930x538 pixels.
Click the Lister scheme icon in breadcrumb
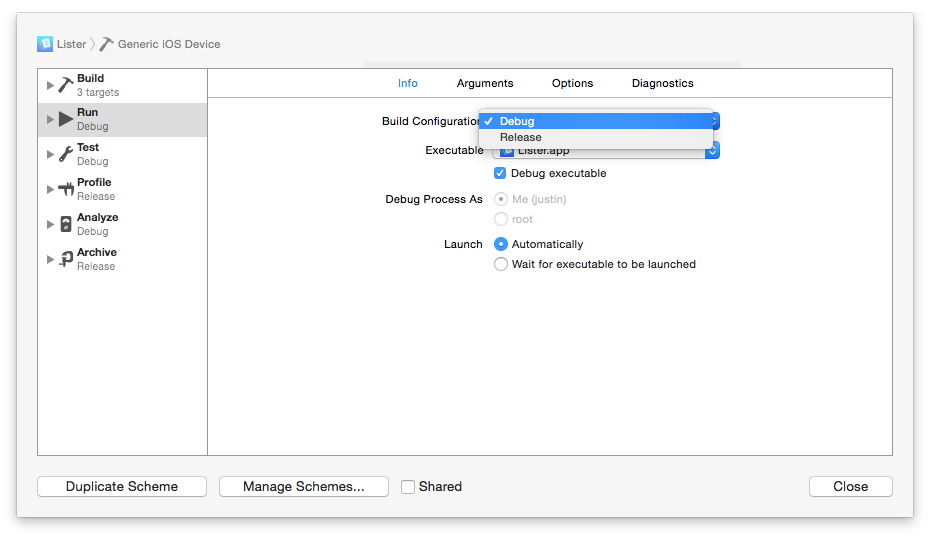tap(45, 44)
